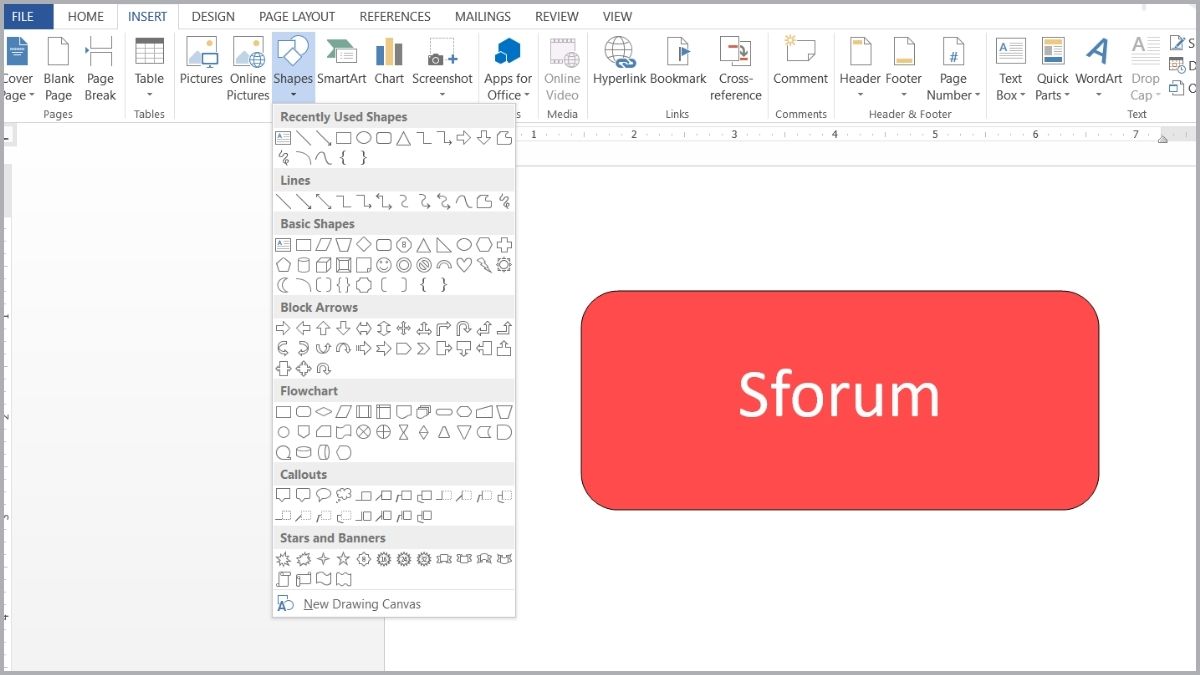Choose the 4-Point Star shape

(x=323, y=559)
